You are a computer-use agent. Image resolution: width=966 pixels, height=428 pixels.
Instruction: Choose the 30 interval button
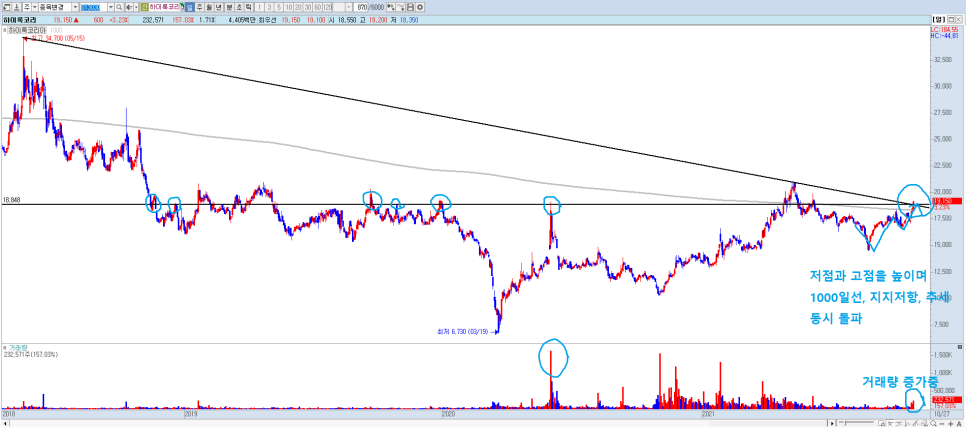pyautogui.click(x=308, y=7)
